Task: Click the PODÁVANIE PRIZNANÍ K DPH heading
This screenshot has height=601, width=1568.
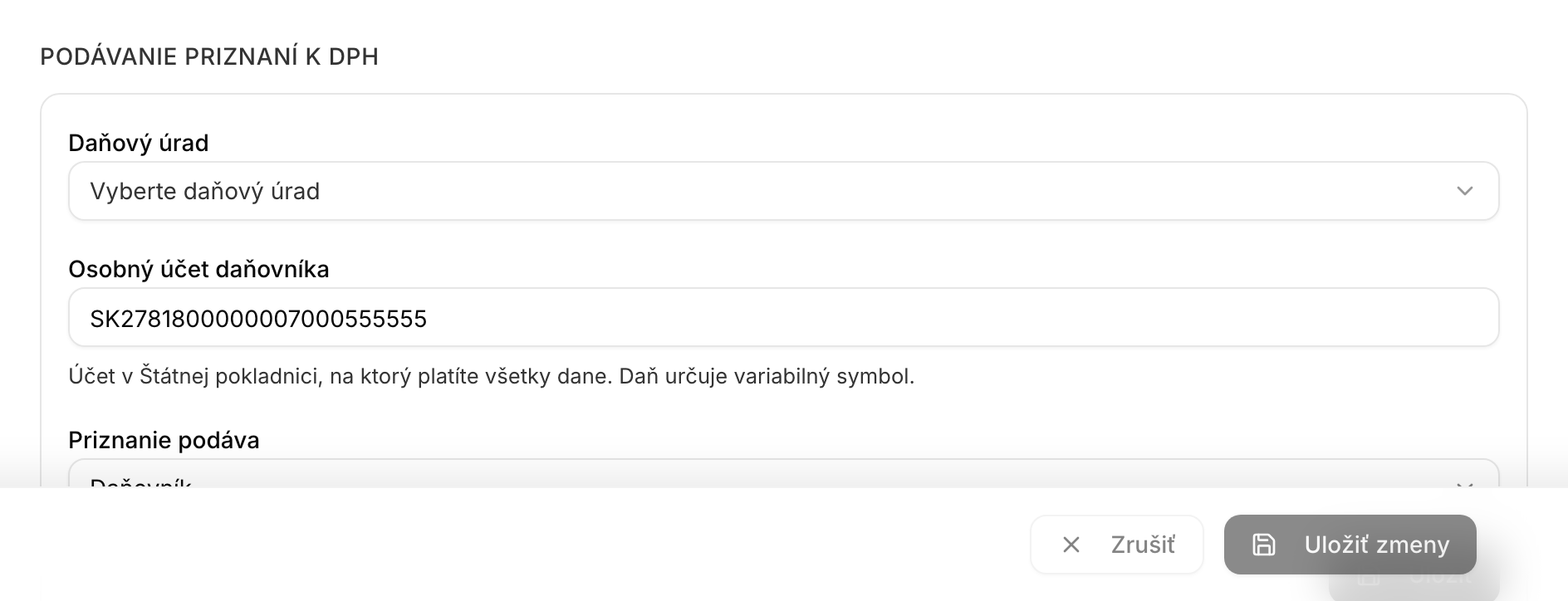Action: tap(209, 56)
